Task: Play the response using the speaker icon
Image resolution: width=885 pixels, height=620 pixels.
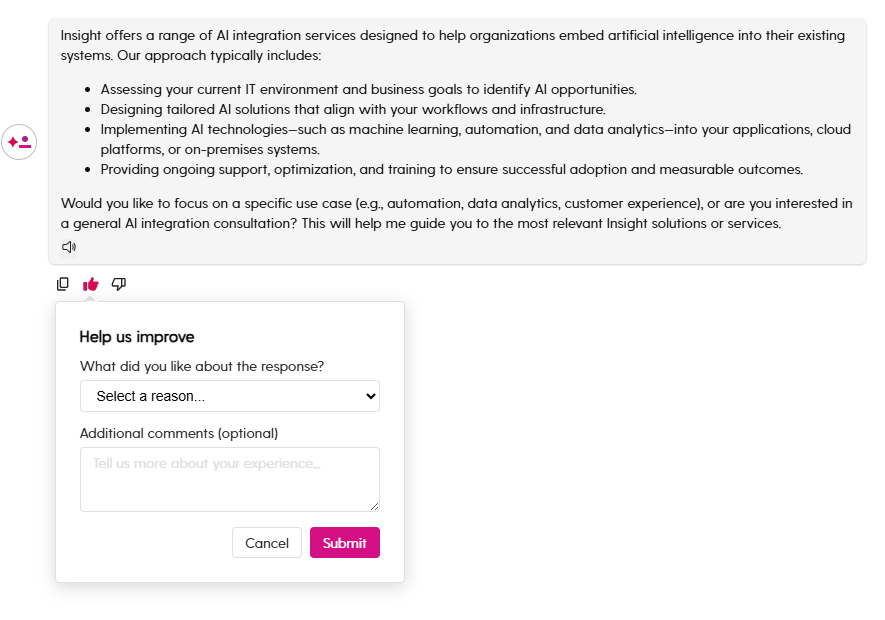Action: 69,247
